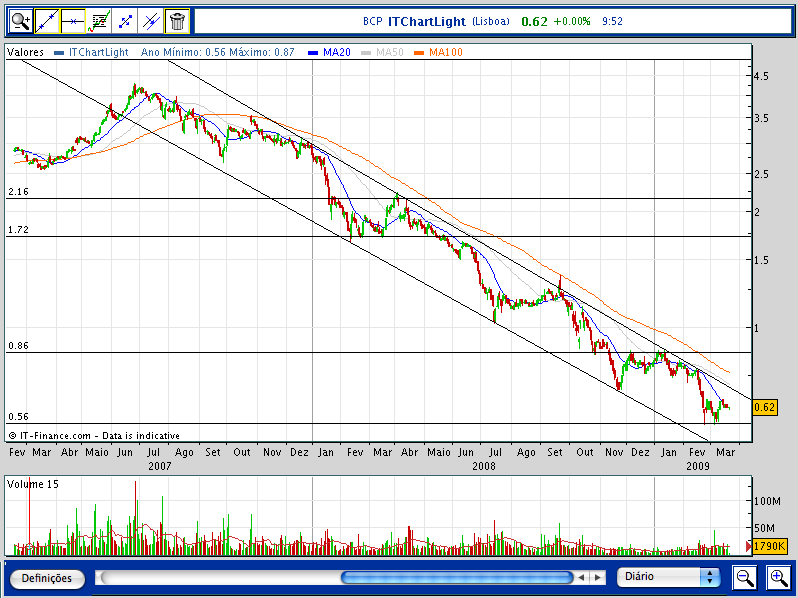Click the 2009 year label on the axis
This screenshot has width=798, height=598.
[x=698, y=466]
